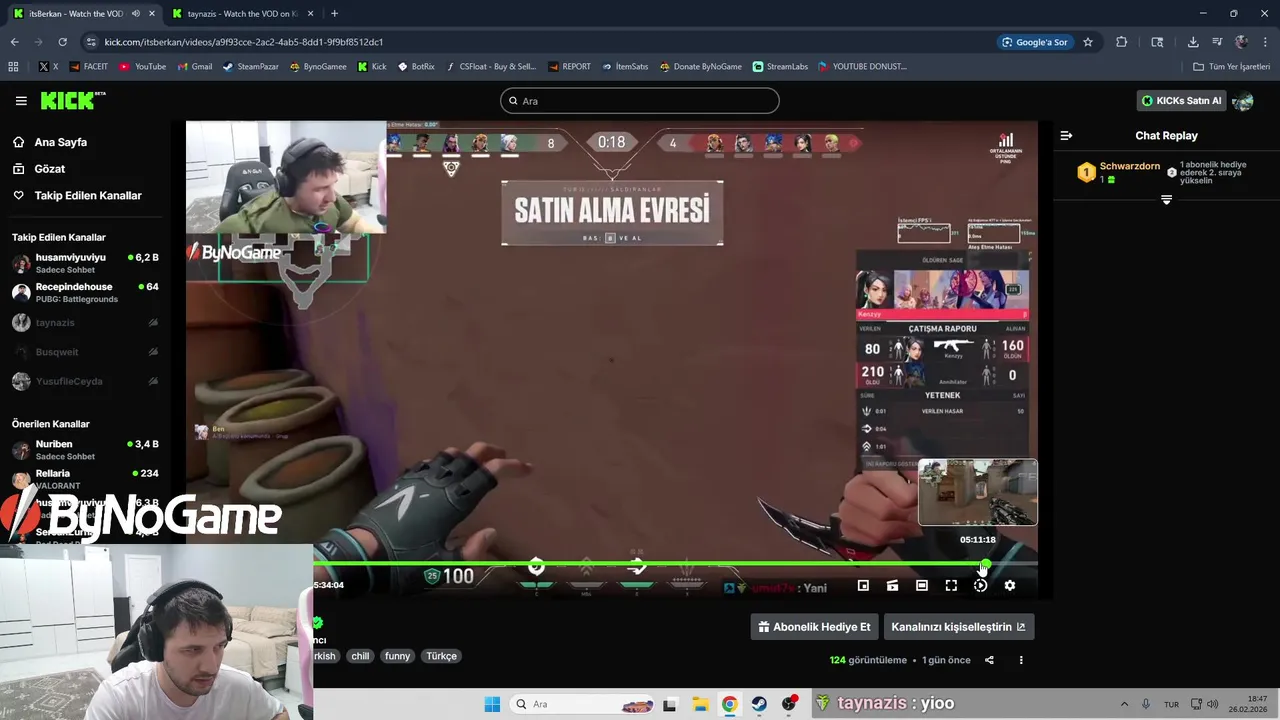Open new browser tab
1280x720 pixels.
[334, 14]
